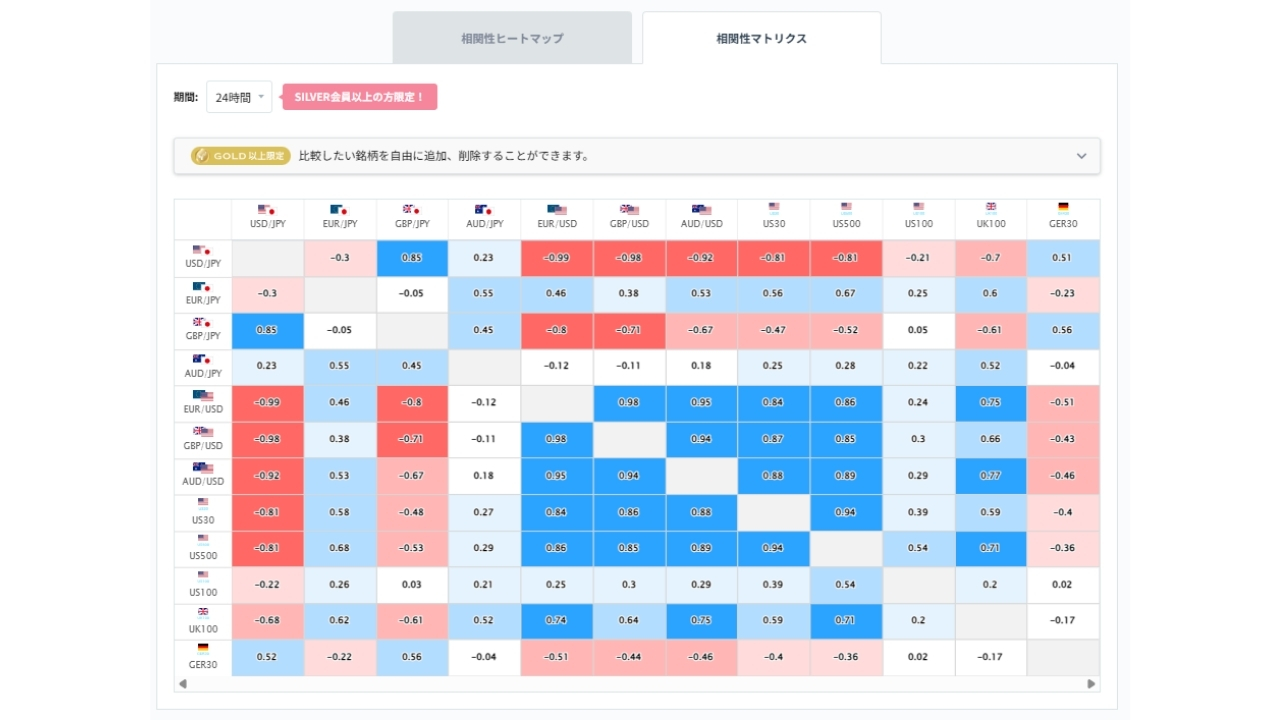Select 0.52 in GER30 row, USD/JPY column
This screenshot has width=1280, height=720.
click(x=267, y=657)
